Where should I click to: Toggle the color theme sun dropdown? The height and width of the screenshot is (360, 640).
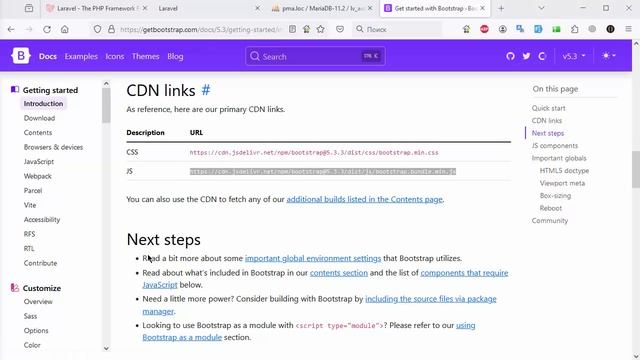[x=609, y=56]
